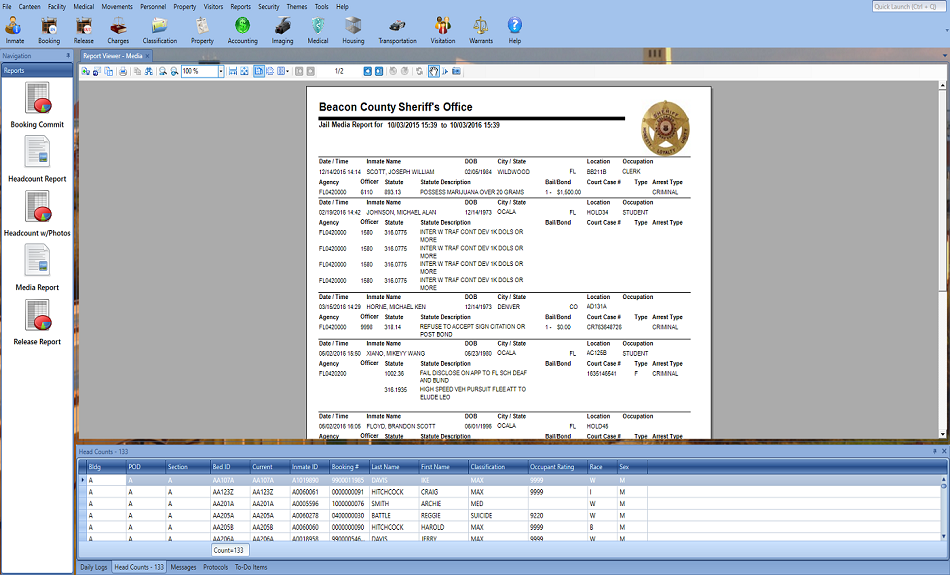
Task: Switch to the Daily Logs tab
Action: point(94,567)
